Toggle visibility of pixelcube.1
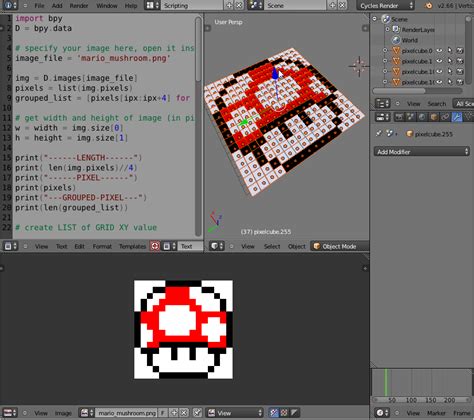This screenshot has width=474, height=420. point(440,61)
